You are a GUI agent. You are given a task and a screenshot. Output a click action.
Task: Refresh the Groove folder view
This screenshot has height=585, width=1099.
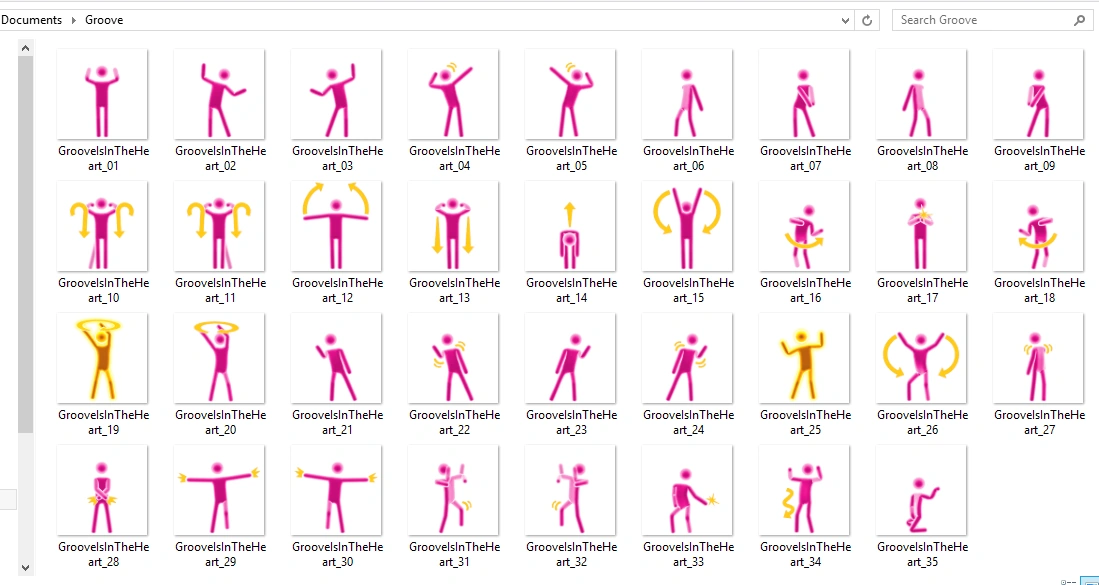866,19
